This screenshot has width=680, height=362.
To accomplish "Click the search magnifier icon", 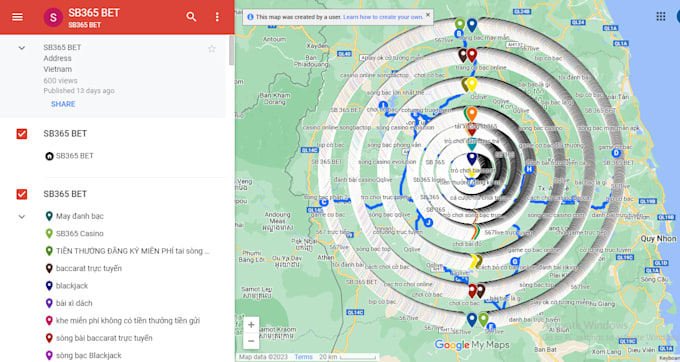I will (191, 17).
